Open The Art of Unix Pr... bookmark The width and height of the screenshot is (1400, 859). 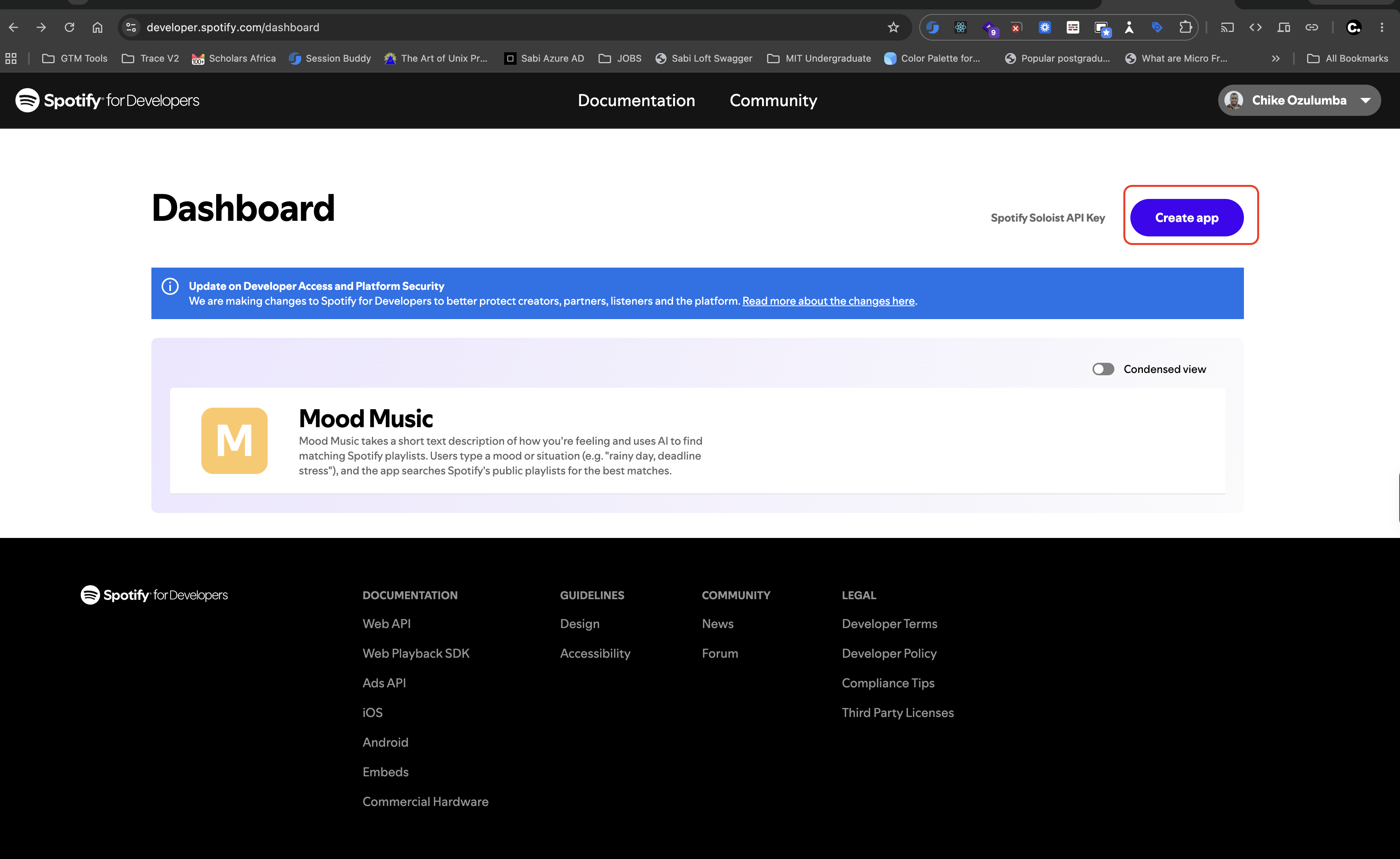point(436,59)
